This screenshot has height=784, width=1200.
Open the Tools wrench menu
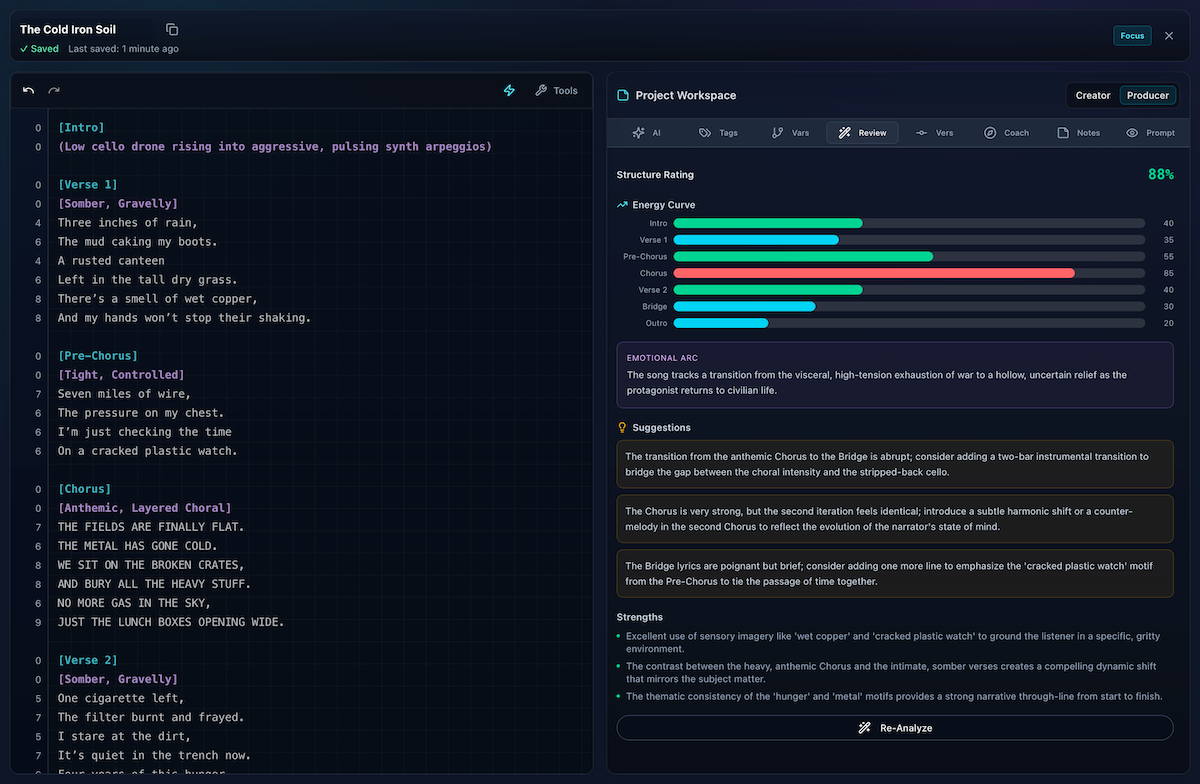pyautogui.click(x=556, y=90)
